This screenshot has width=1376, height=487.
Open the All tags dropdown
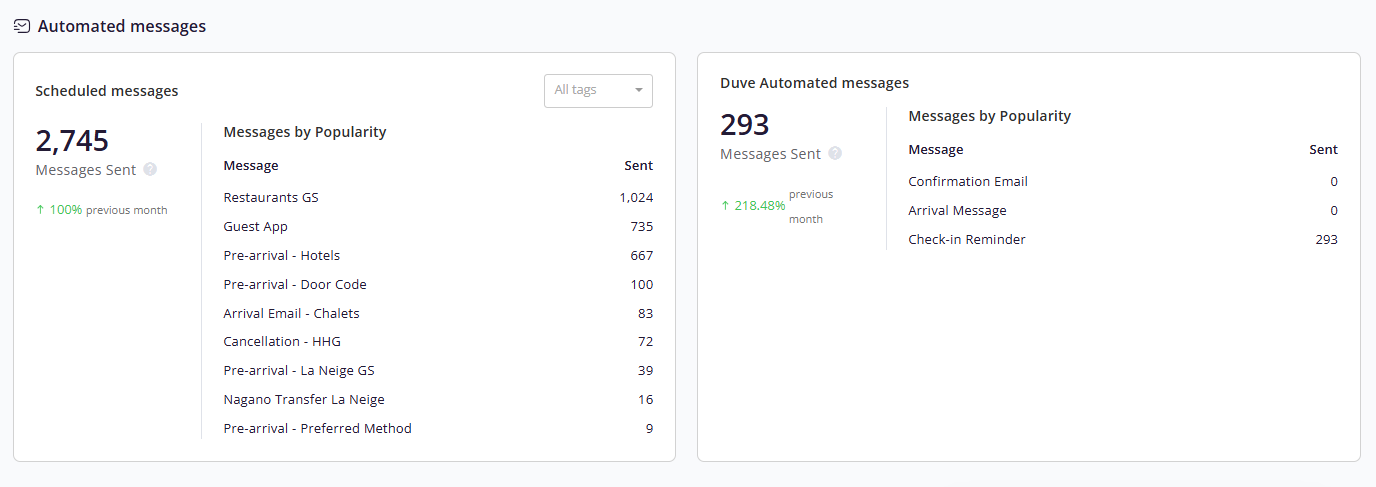point(598,90)
